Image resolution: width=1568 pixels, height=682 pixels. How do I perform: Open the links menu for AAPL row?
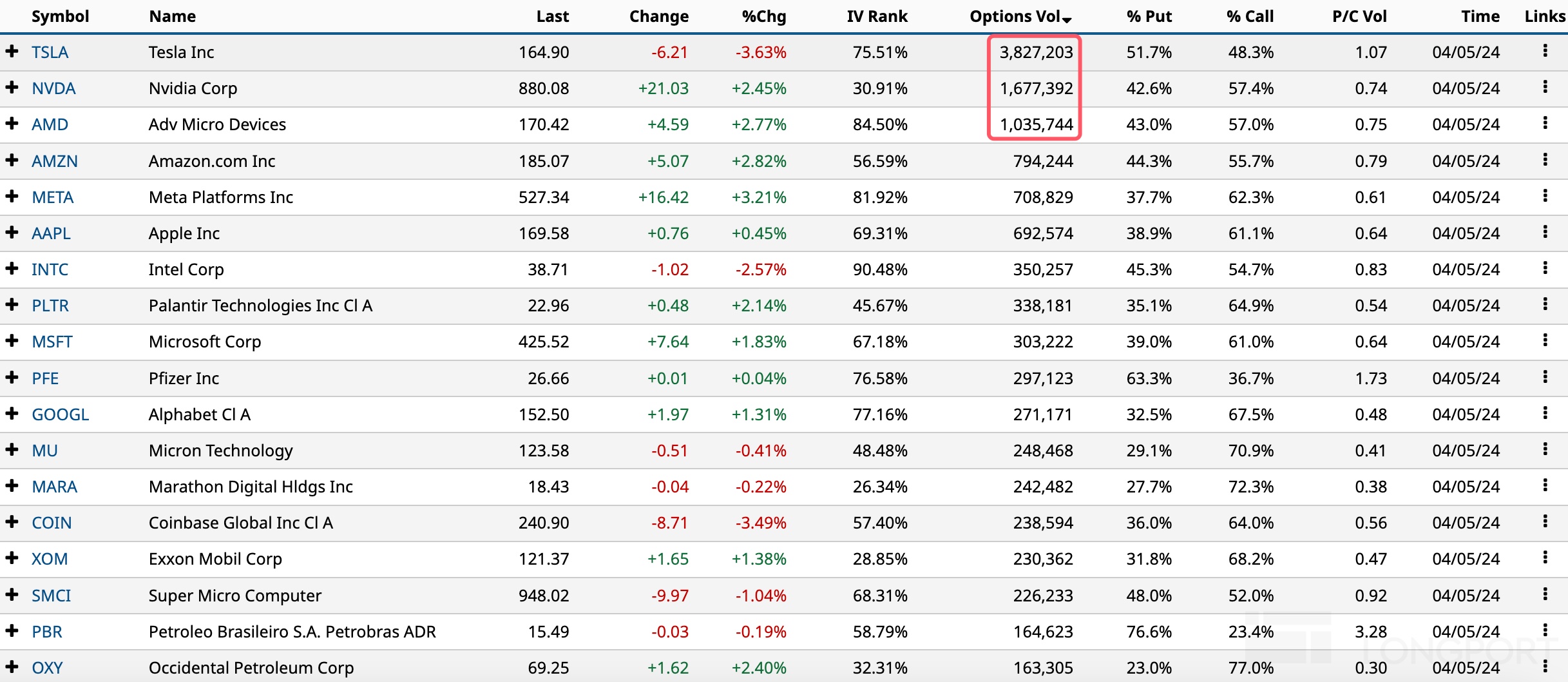click(1545, 232)
